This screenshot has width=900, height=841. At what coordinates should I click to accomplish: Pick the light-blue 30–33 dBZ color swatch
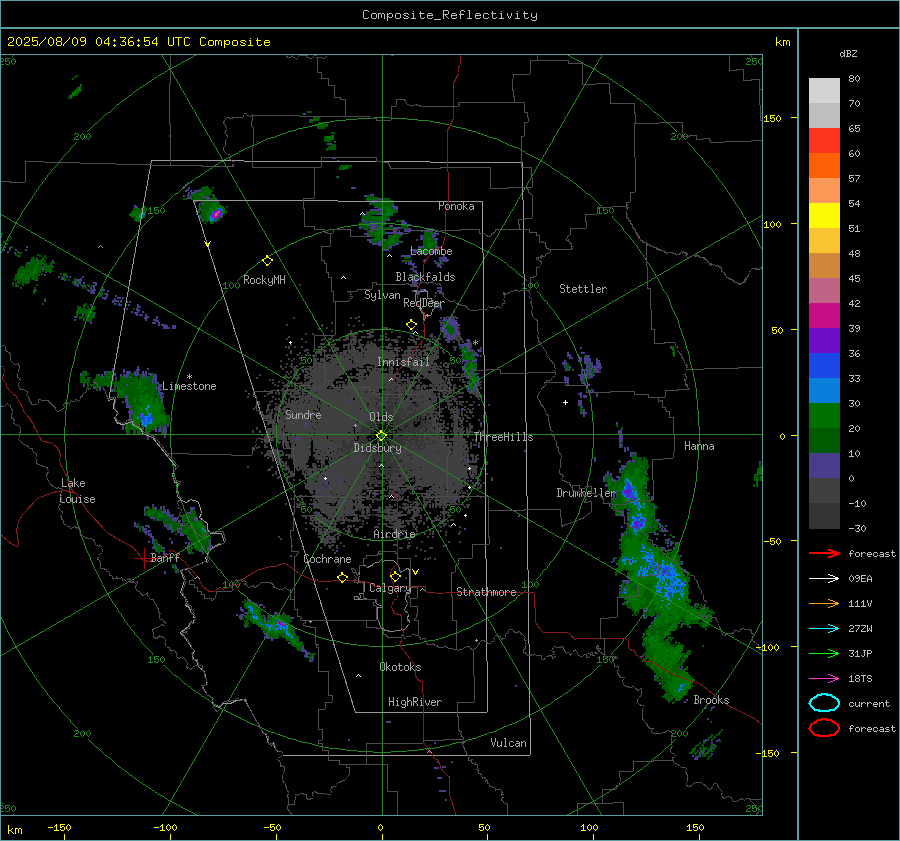824,390
